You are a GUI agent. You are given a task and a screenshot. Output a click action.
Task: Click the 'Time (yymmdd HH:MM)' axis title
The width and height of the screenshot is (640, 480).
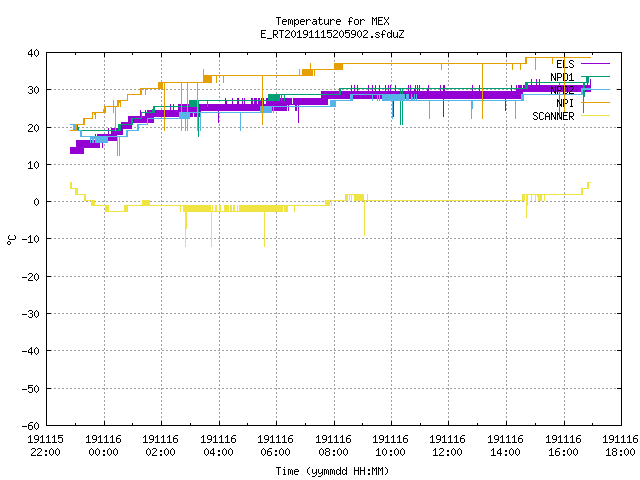[332, 471]
